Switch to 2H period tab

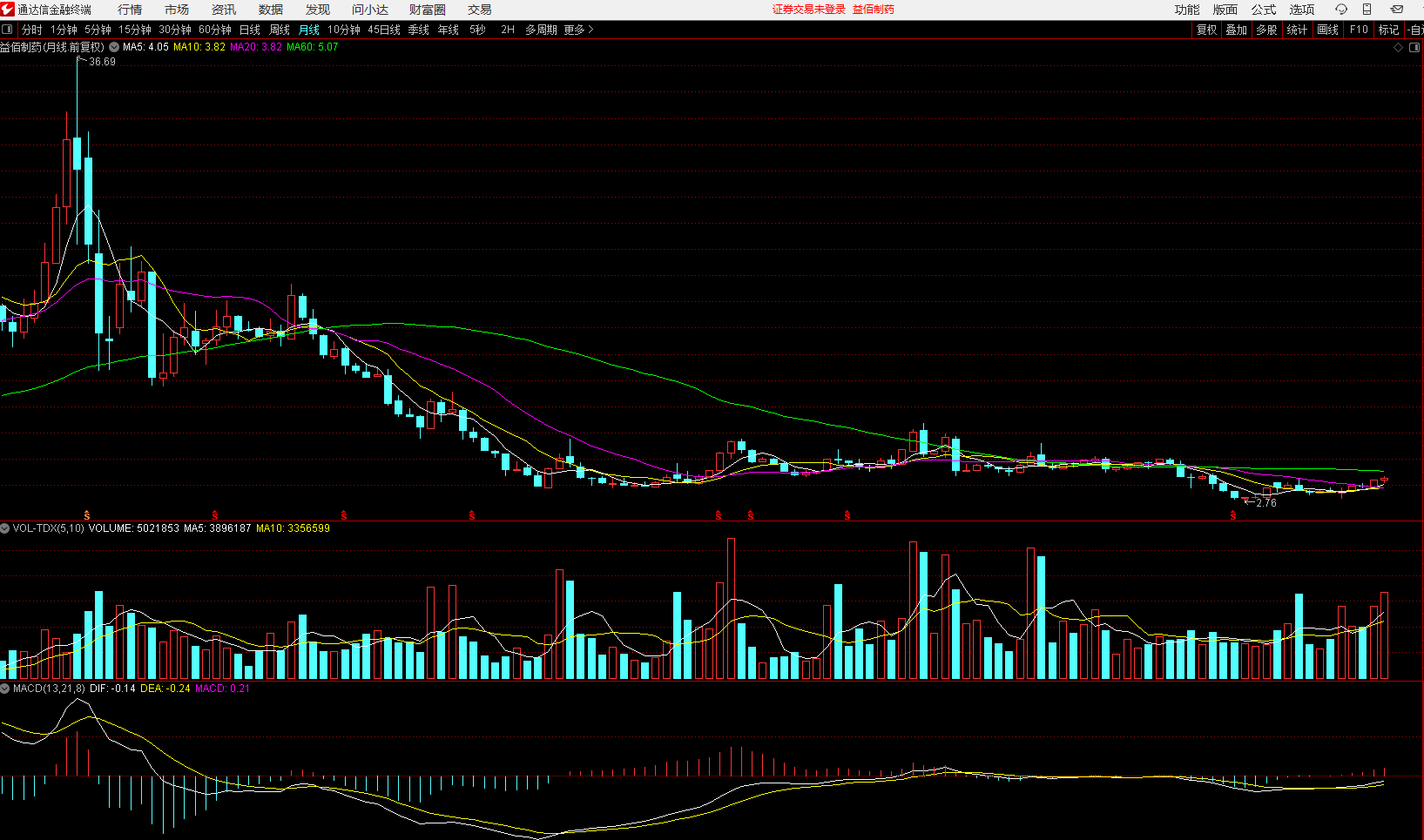508,30
